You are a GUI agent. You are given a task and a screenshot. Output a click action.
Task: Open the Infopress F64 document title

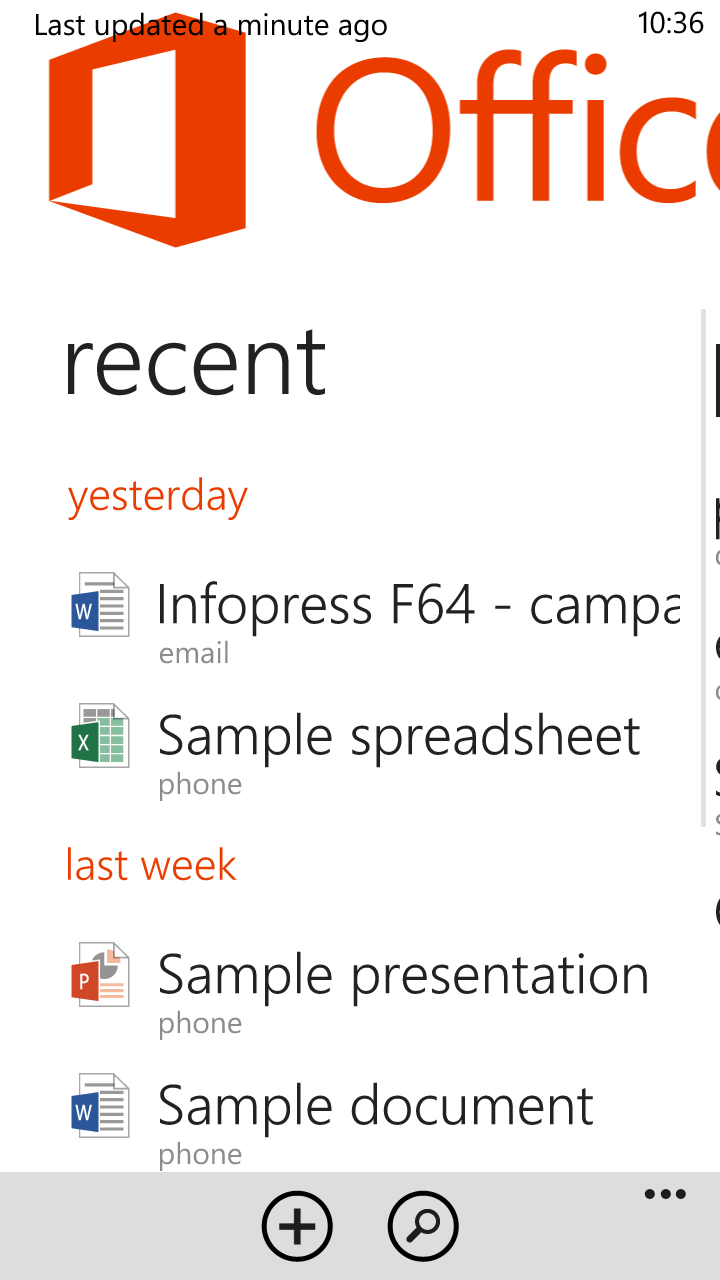click(x=418, y=606)
